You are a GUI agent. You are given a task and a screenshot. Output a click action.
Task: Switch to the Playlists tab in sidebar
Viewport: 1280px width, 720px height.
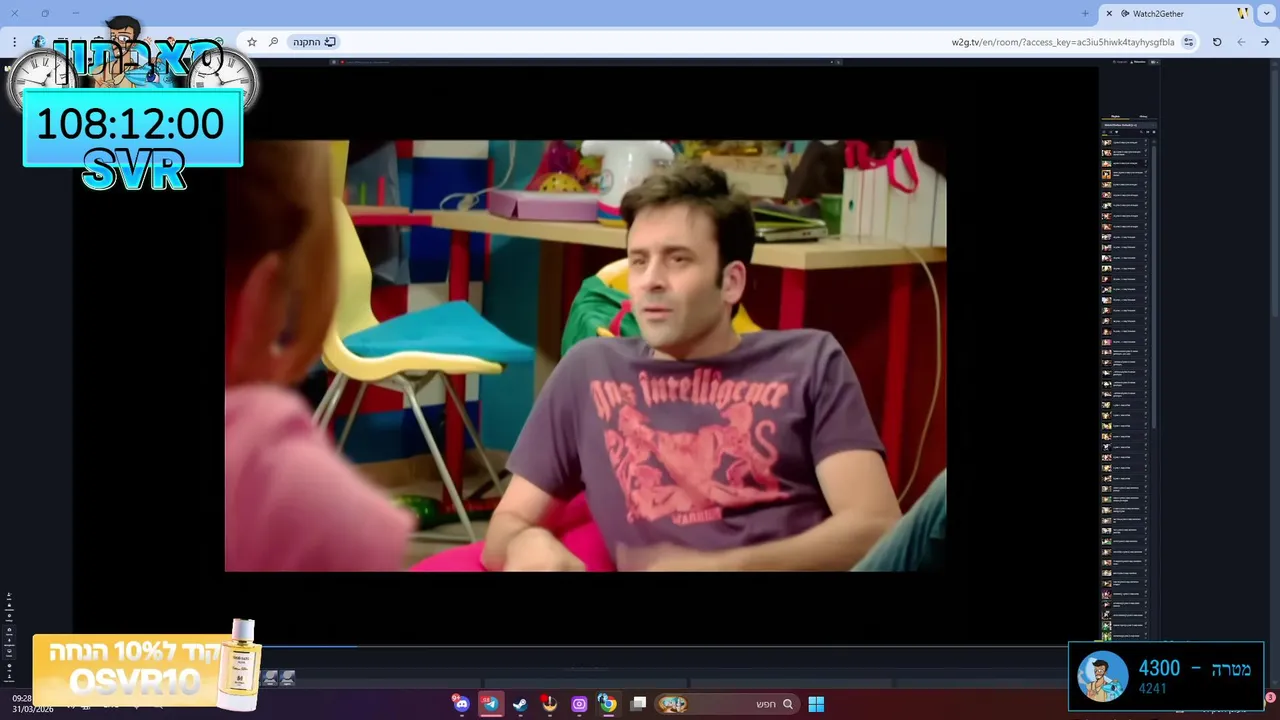[x=1116, y=117]
